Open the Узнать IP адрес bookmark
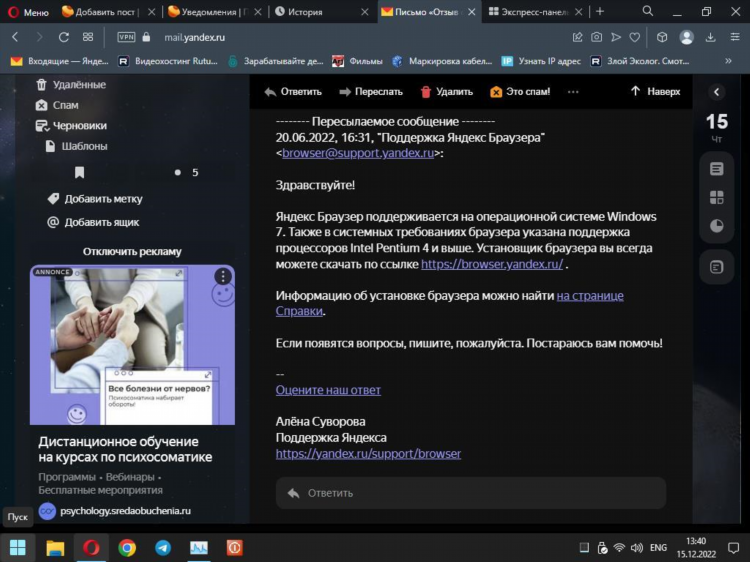 coord(541,61)
